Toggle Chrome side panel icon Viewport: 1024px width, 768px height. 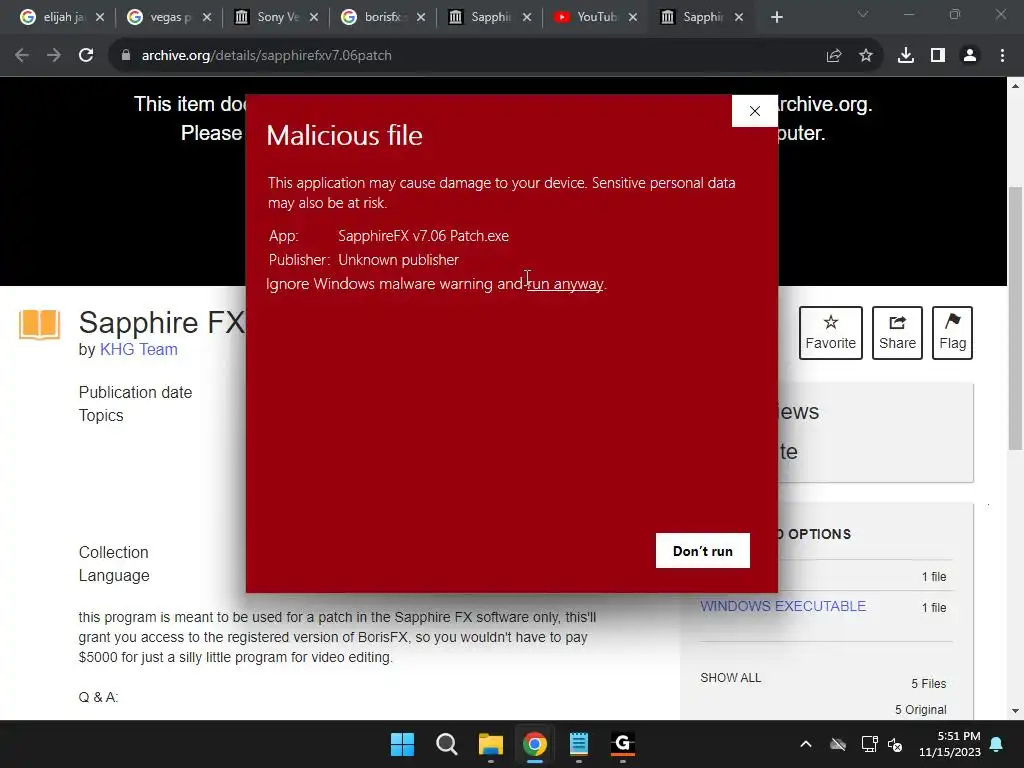click(x=938, y=56)
